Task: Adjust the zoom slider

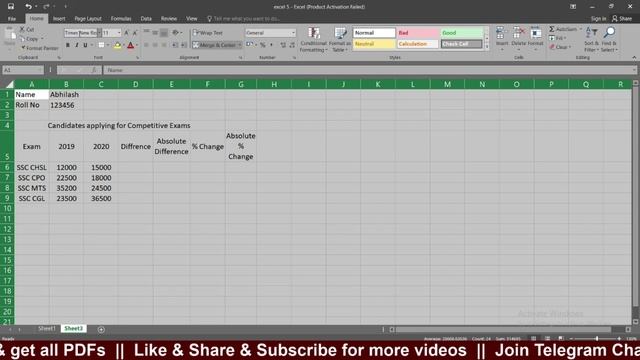Action: pyautogui.click(x=596, y=338)
